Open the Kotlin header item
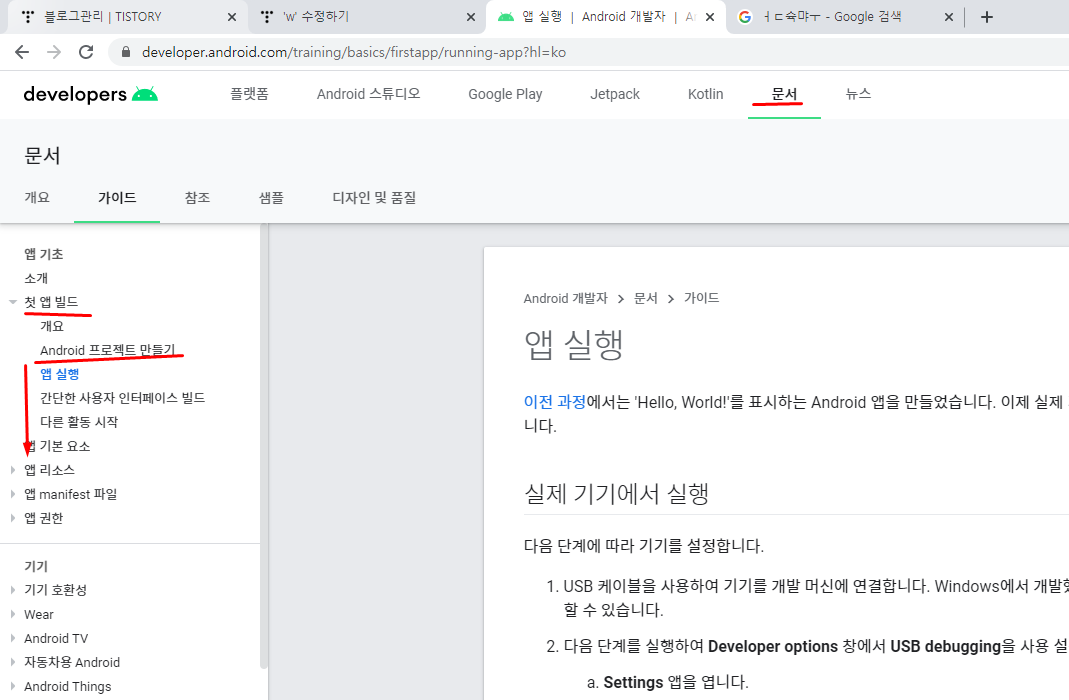 (x=706, y=94)
